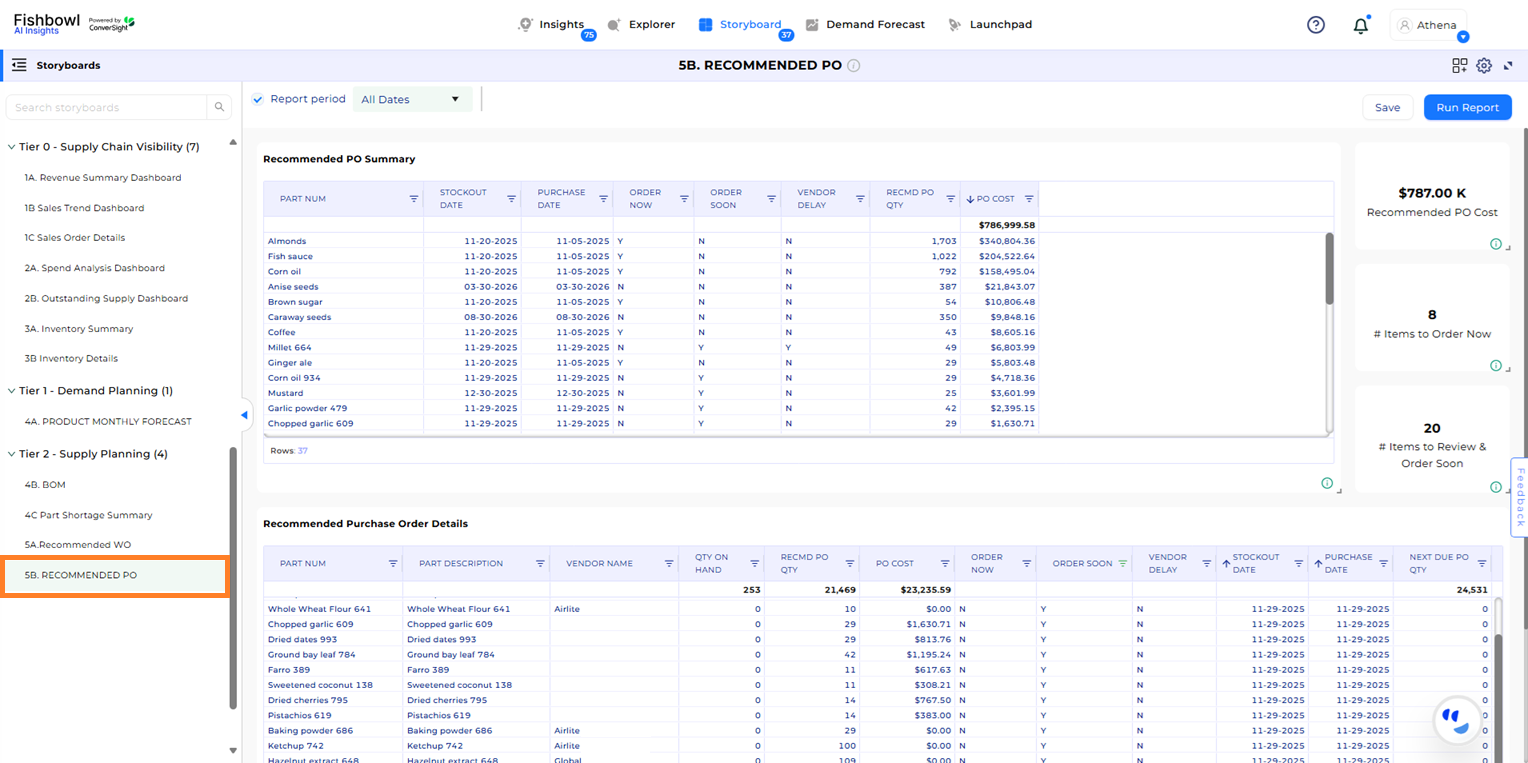Click the notifications bell icon
This screenshot has height=763, width=1528.
1361,24
